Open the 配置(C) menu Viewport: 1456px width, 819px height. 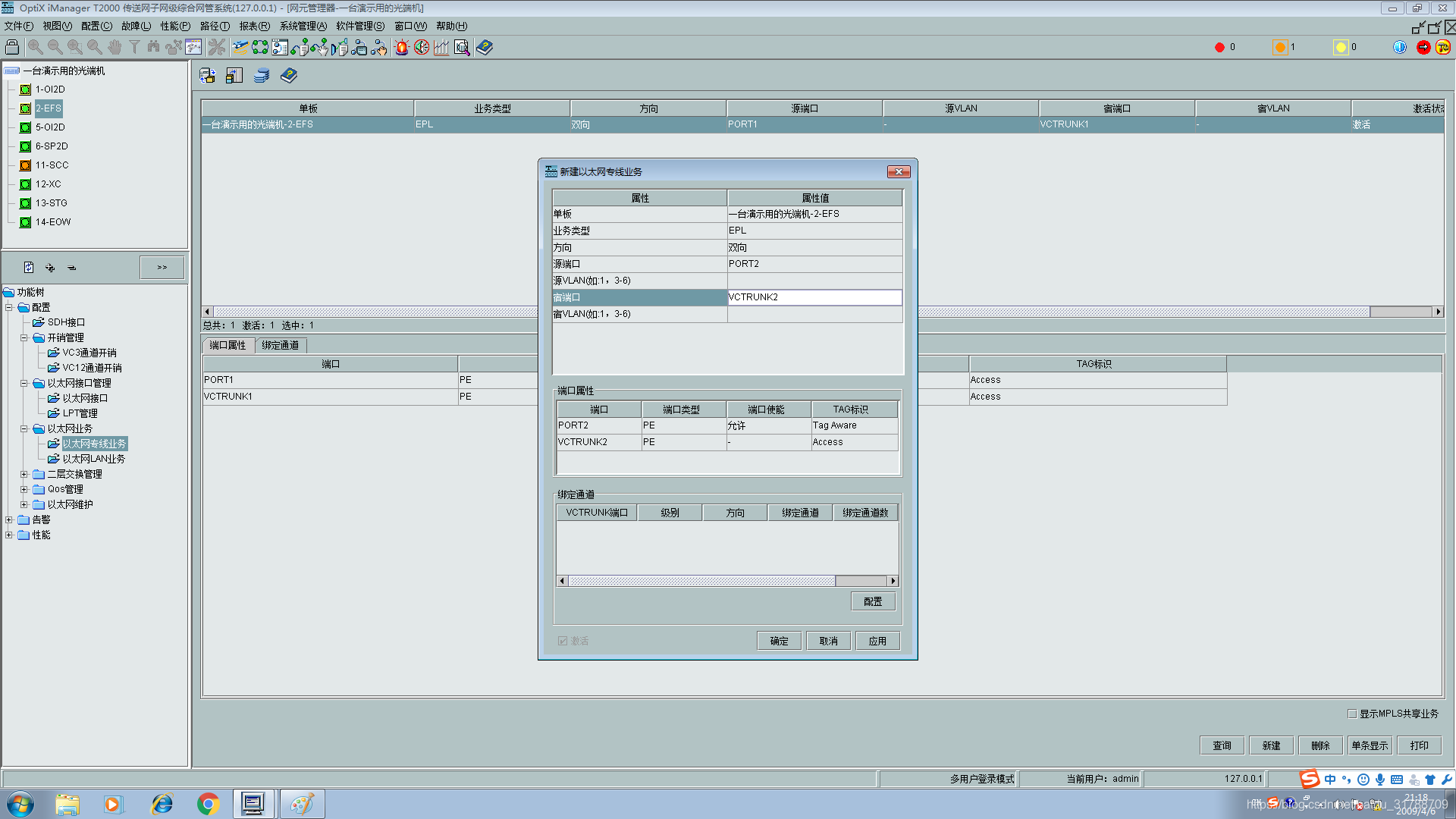(x=96, y=26)
